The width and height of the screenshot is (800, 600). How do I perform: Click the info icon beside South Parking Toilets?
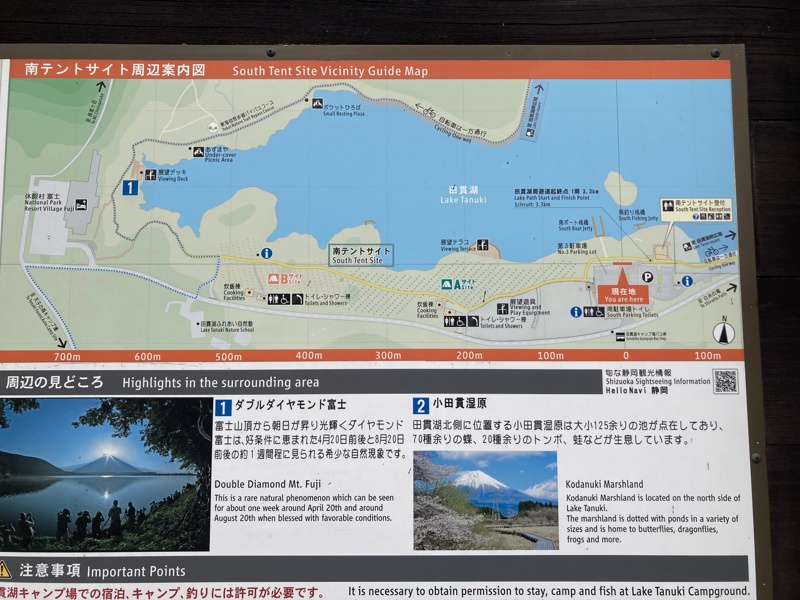(576, 312)
